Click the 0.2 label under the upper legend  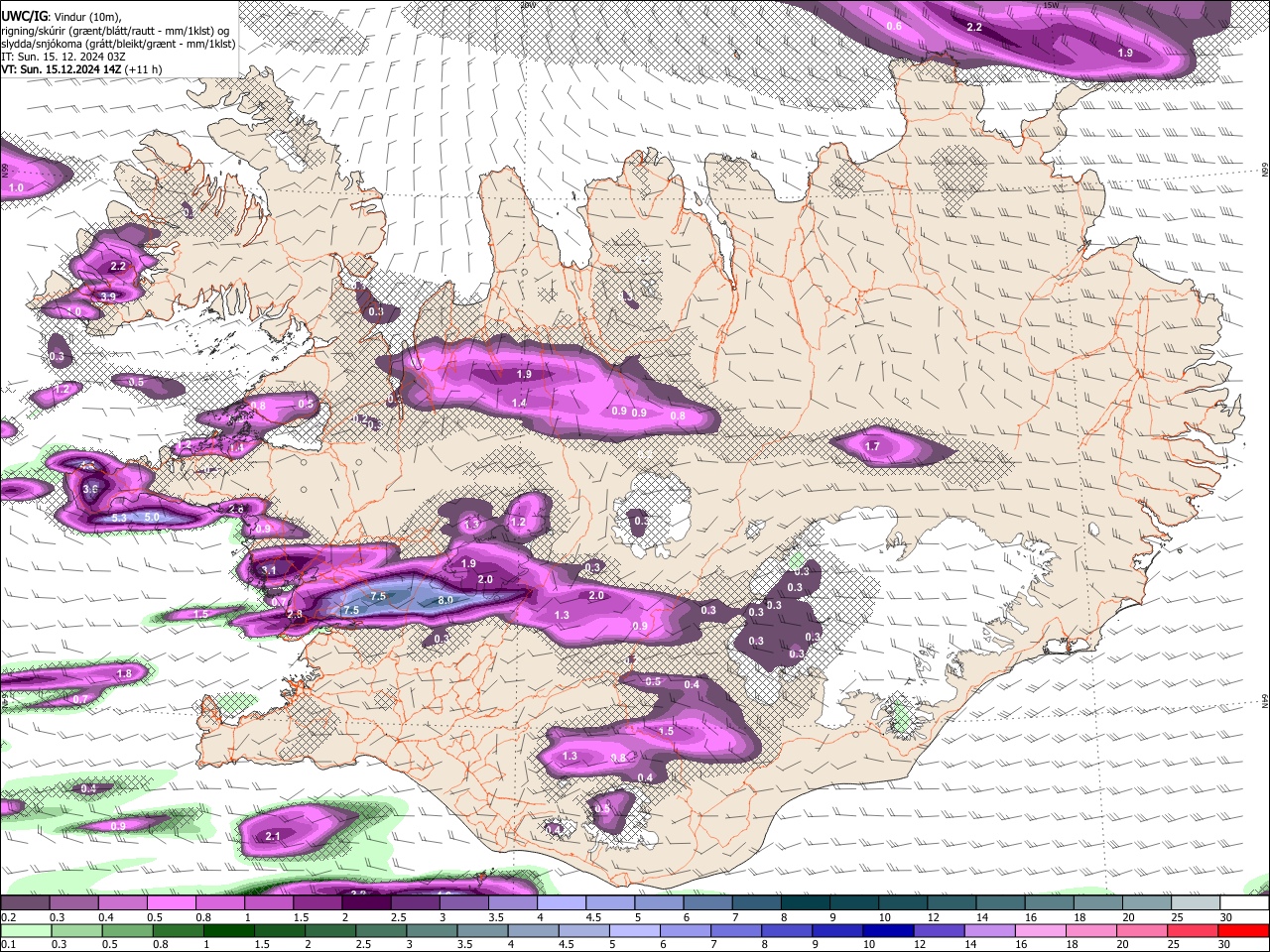(x=8, y=917)
